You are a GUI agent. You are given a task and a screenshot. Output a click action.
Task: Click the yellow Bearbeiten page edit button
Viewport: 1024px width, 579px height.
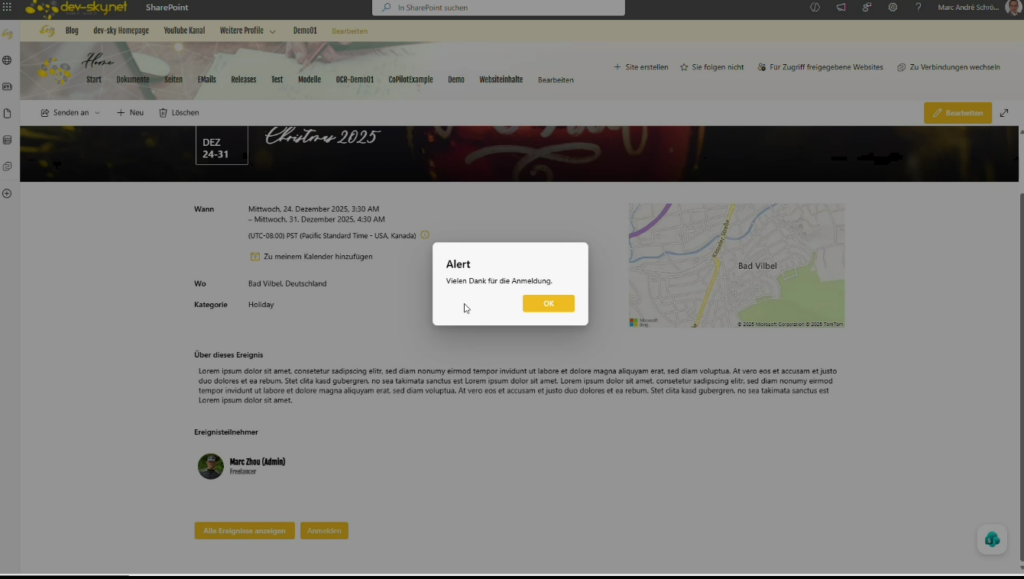[957, 113]
